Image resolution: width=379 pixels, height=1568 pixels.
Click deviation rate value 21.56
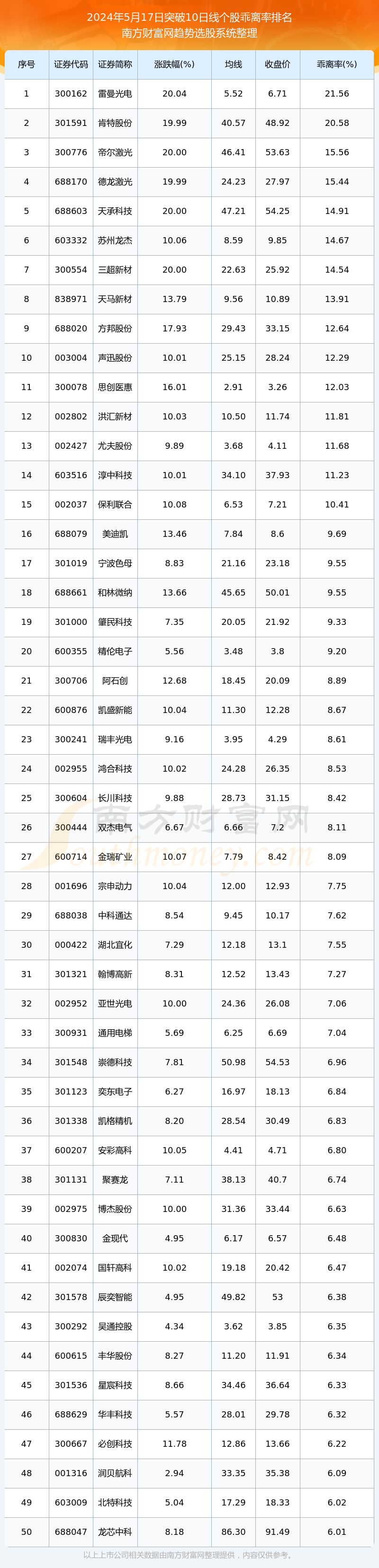tap(337, 94)
